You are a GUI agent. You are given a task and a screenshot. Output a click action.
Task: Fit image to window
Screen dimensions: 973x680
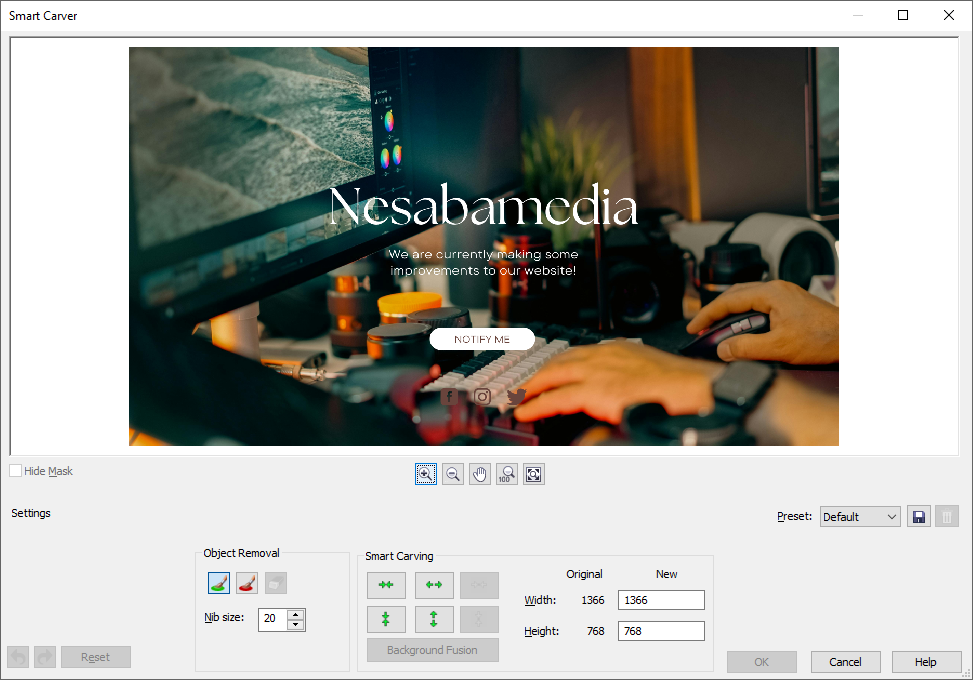[x=534, y=474]
